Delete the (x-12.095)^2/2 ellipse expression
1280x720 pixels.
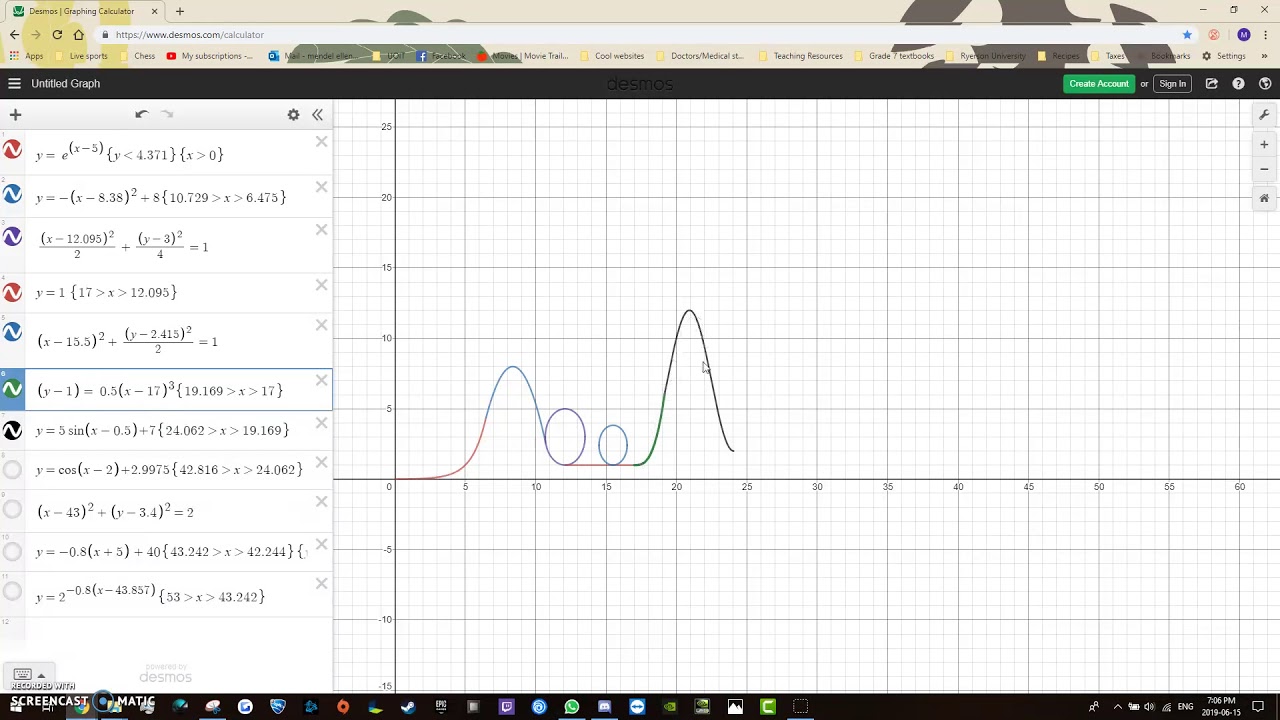321,230
